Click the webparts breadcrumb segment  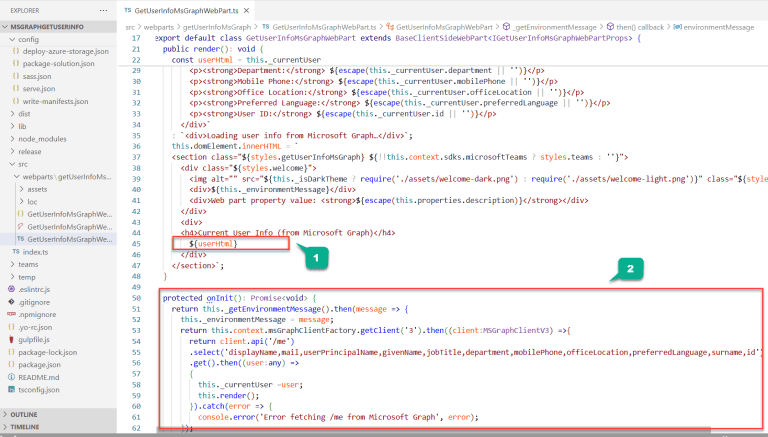point(159,27)
